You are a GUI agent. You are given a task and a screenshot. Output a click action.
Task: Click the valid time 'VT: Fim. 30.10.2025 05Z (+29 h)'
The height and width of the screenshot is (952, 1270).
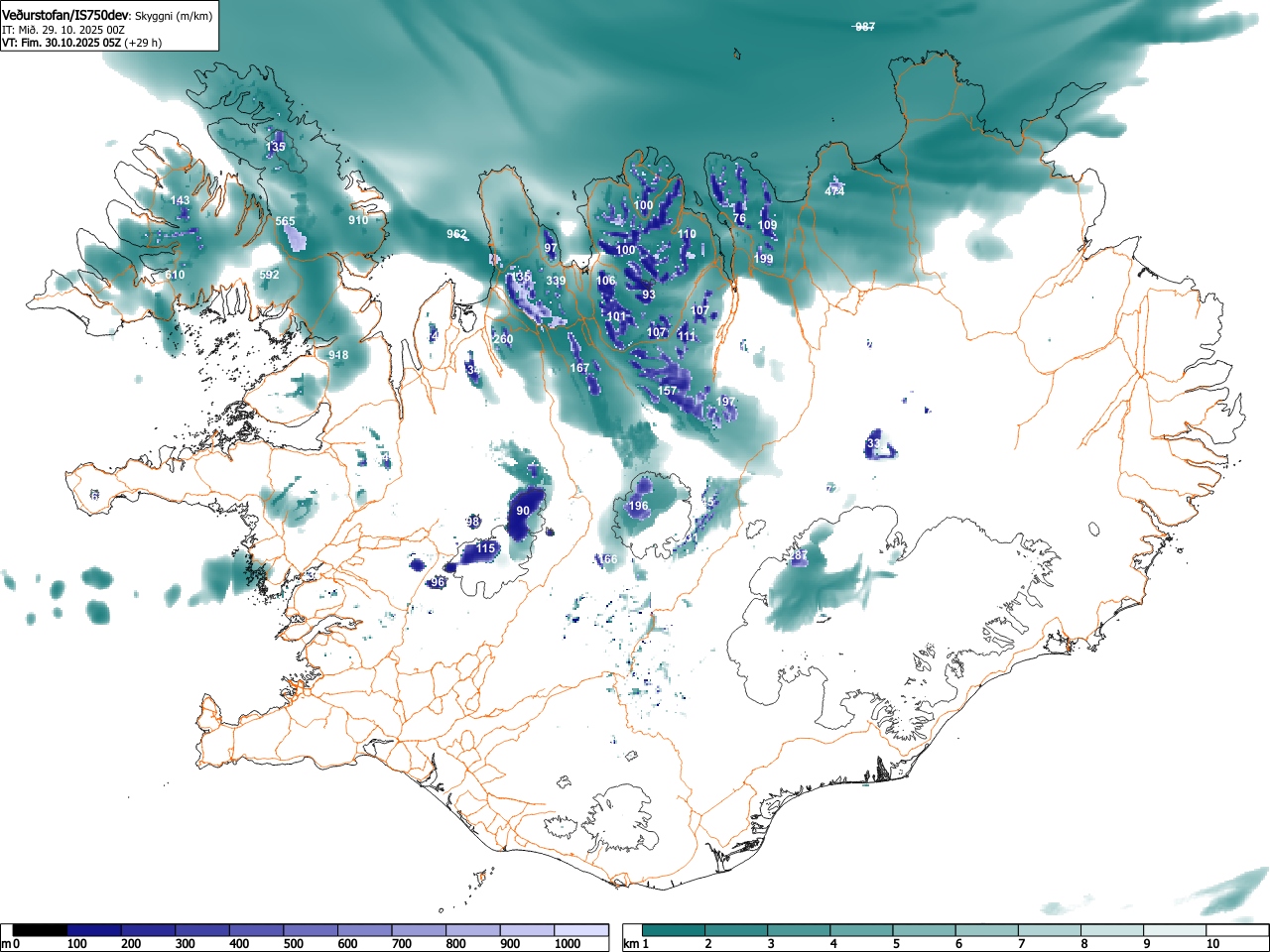pos(81,43)
